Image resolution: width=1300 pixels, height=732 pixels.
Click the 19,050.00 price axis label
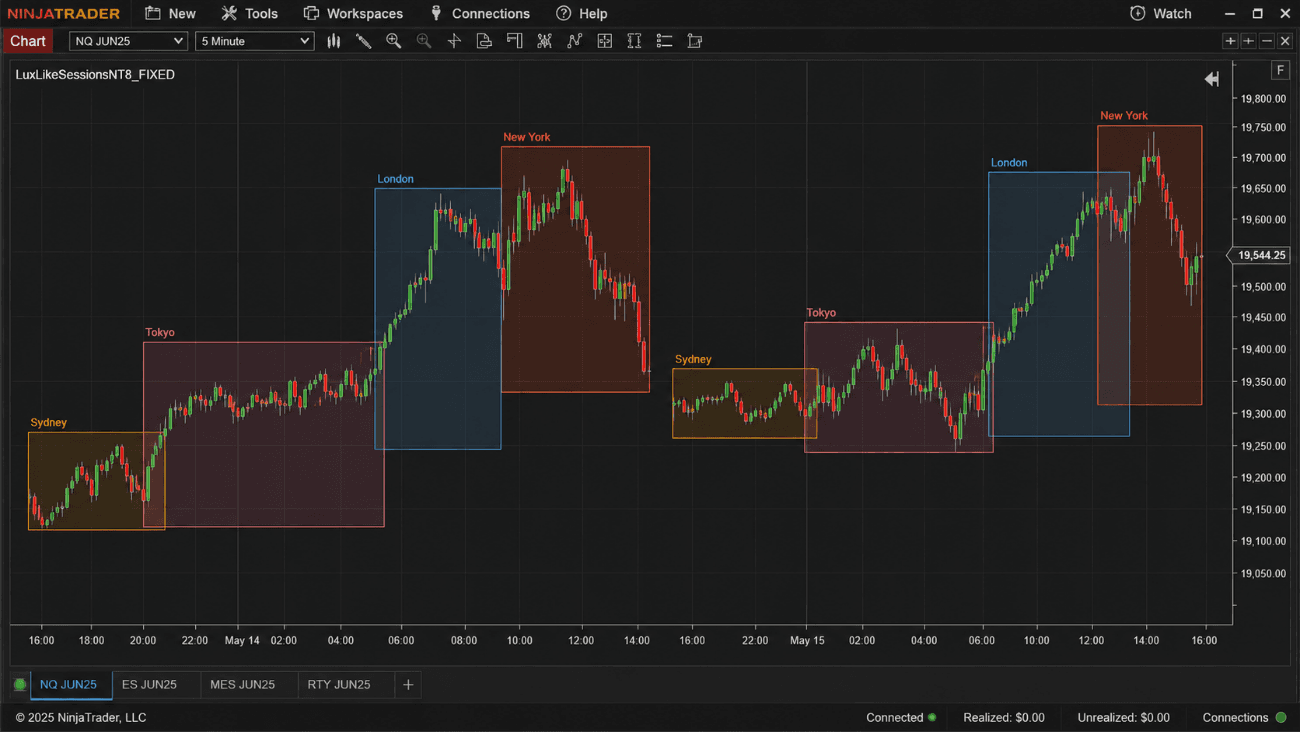[1263, 574]
